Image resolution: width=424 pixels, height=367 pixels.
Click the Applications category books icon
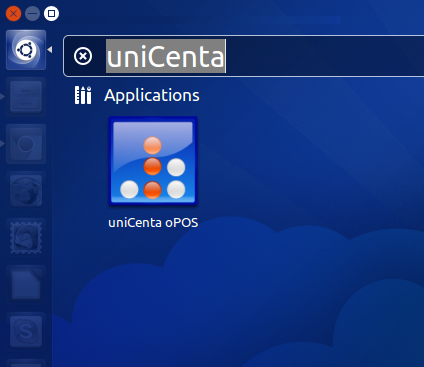point(83,95)
